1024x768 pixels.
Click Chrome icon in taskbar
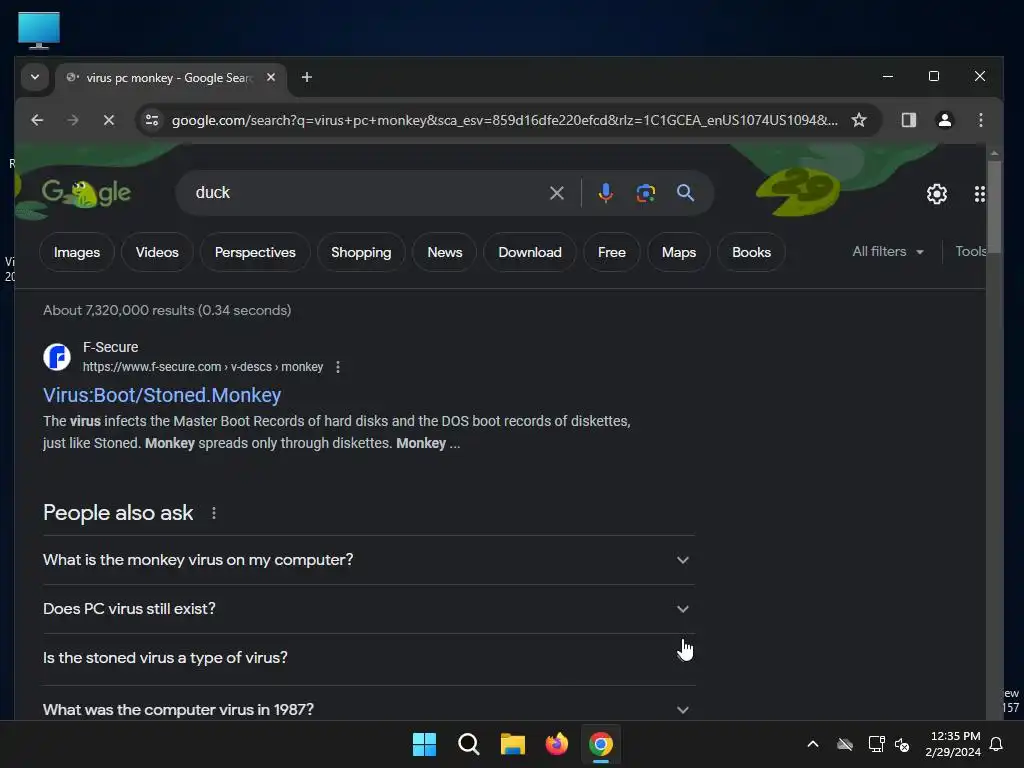tap(601, 744)
